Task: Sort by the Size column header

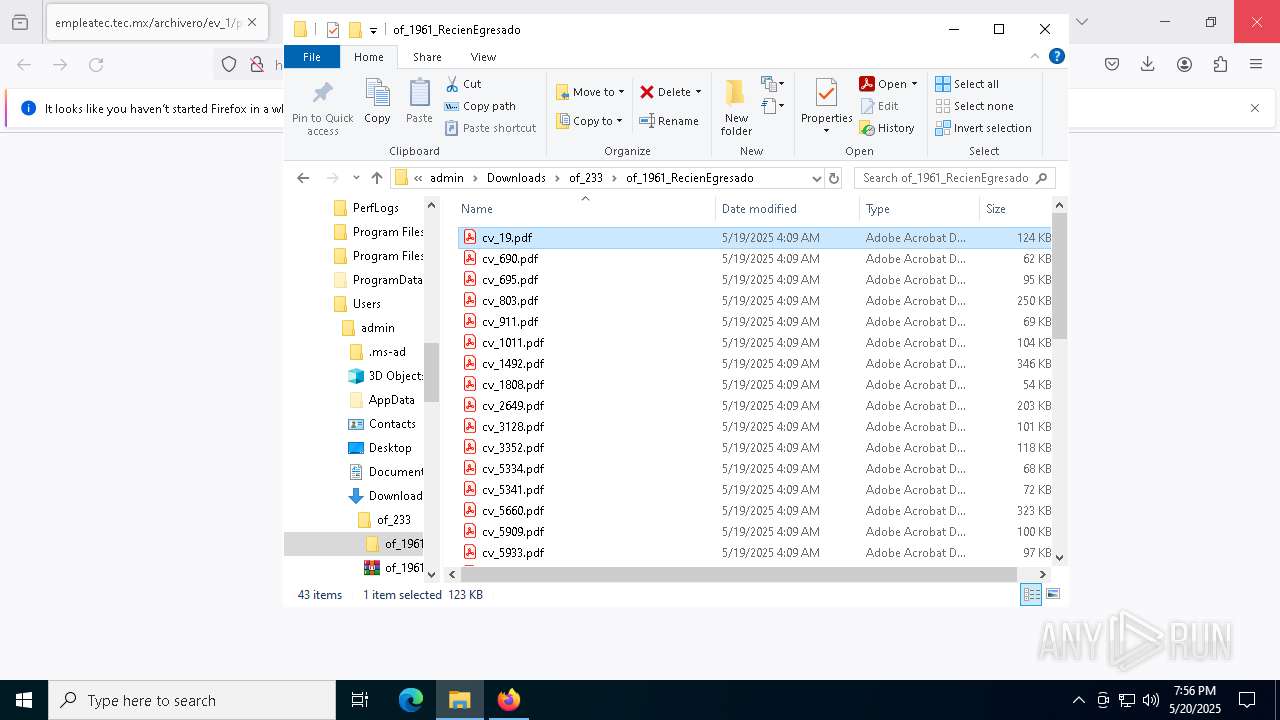Action: coord(1014,209)
